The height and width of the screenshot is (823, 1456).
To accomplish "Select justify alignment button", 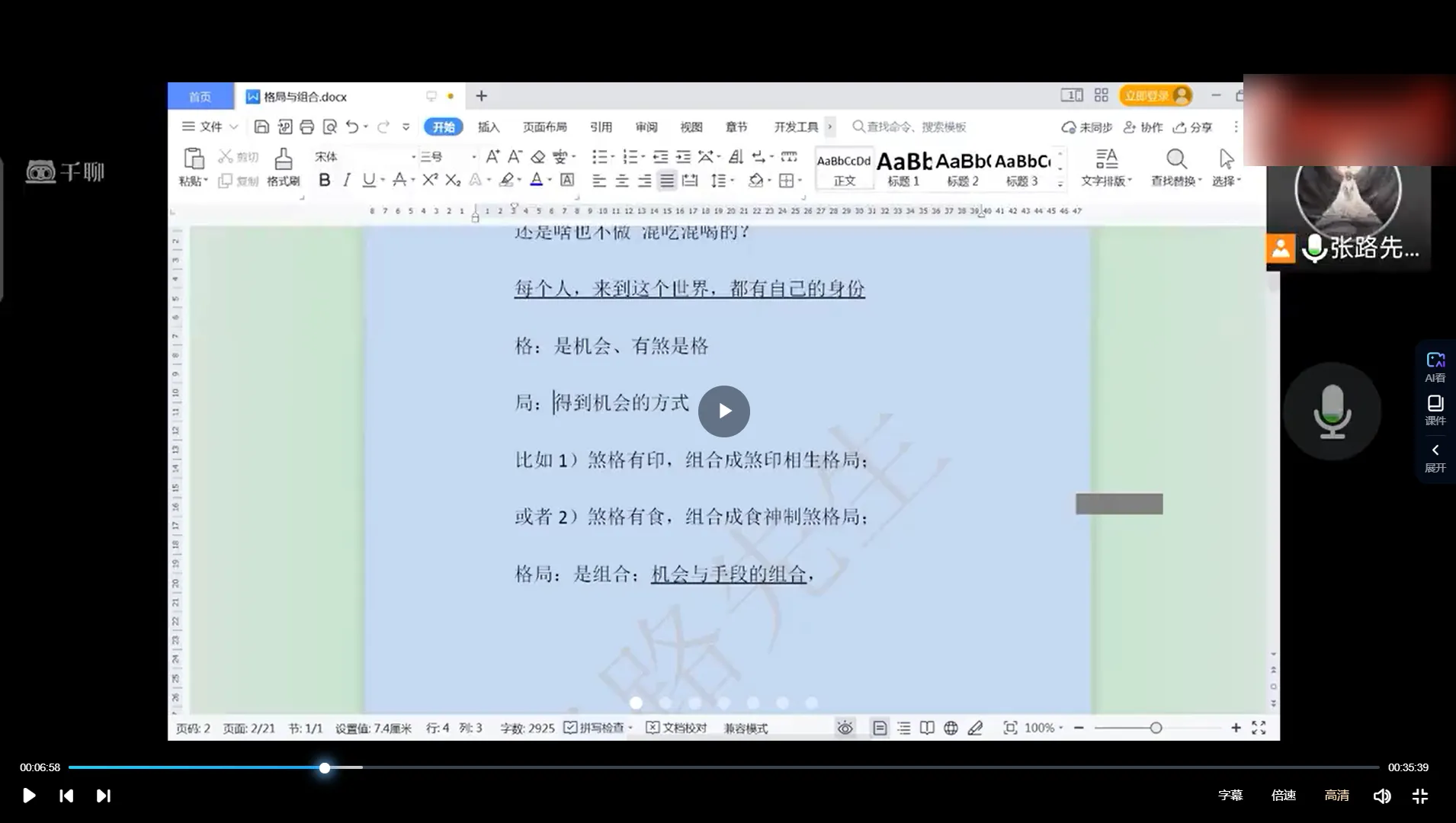I will pyautogui.click(x=667, y=181).
